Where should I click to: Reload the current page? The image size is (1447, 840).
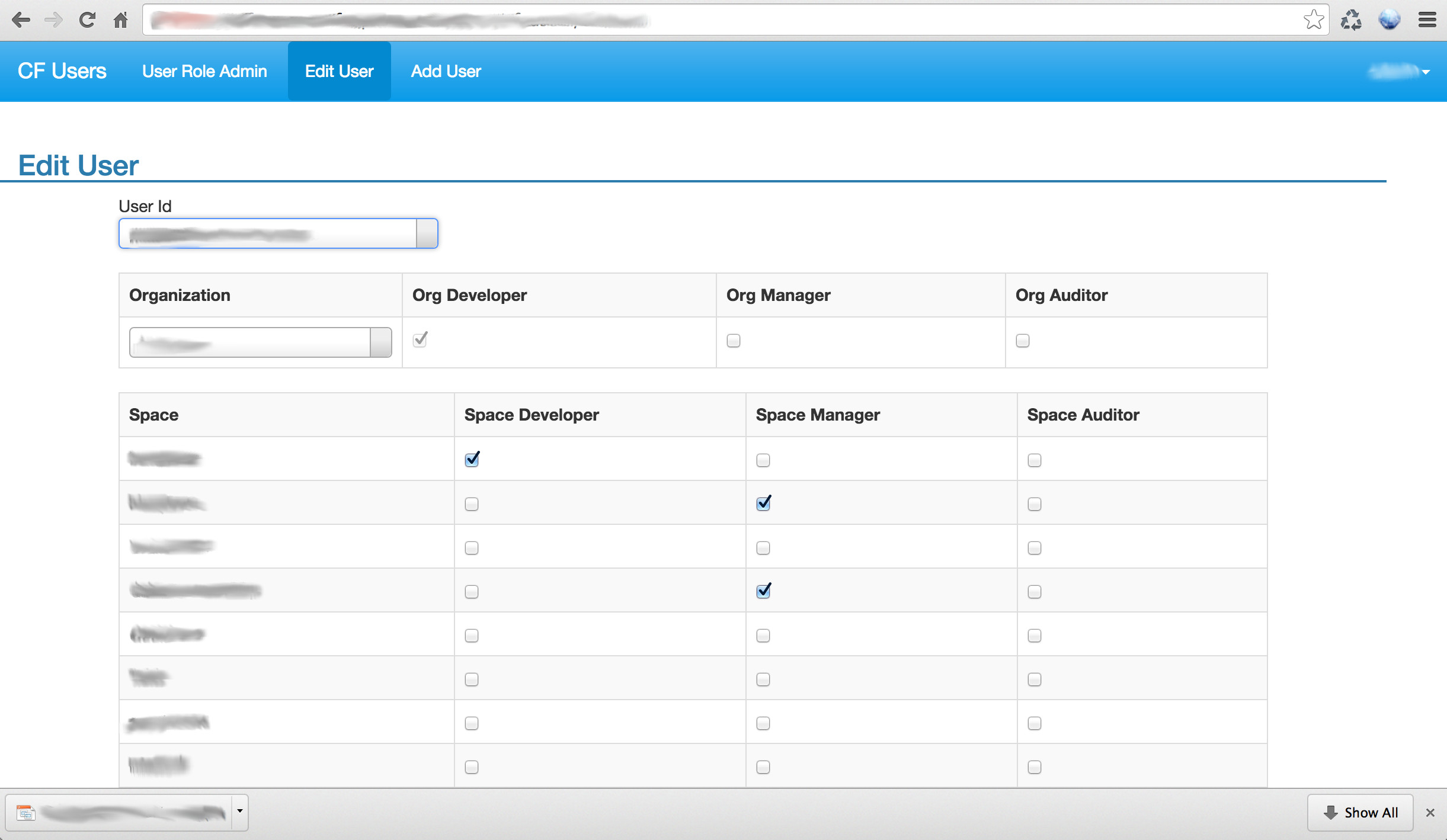pos(87,20)
